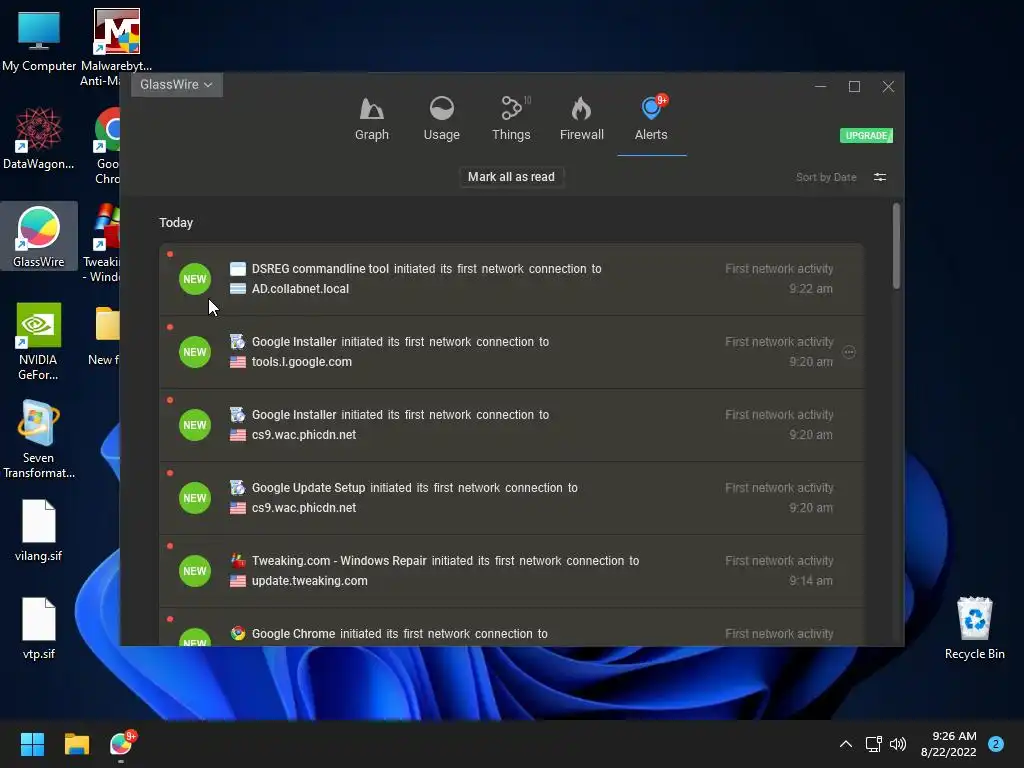Click Mark all as read
Viewport: 1024px width, 768px height.
tap(511, 177)
